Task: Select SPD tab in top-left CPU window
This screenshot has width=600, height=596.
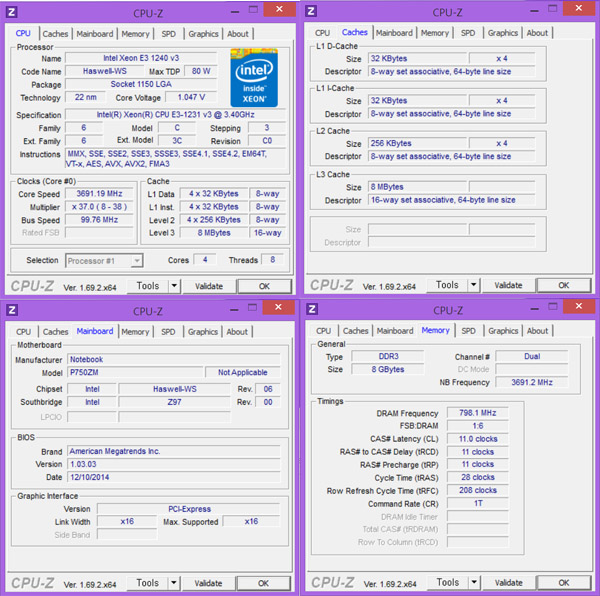Action: pyautogui.click(x=168, y=34)
